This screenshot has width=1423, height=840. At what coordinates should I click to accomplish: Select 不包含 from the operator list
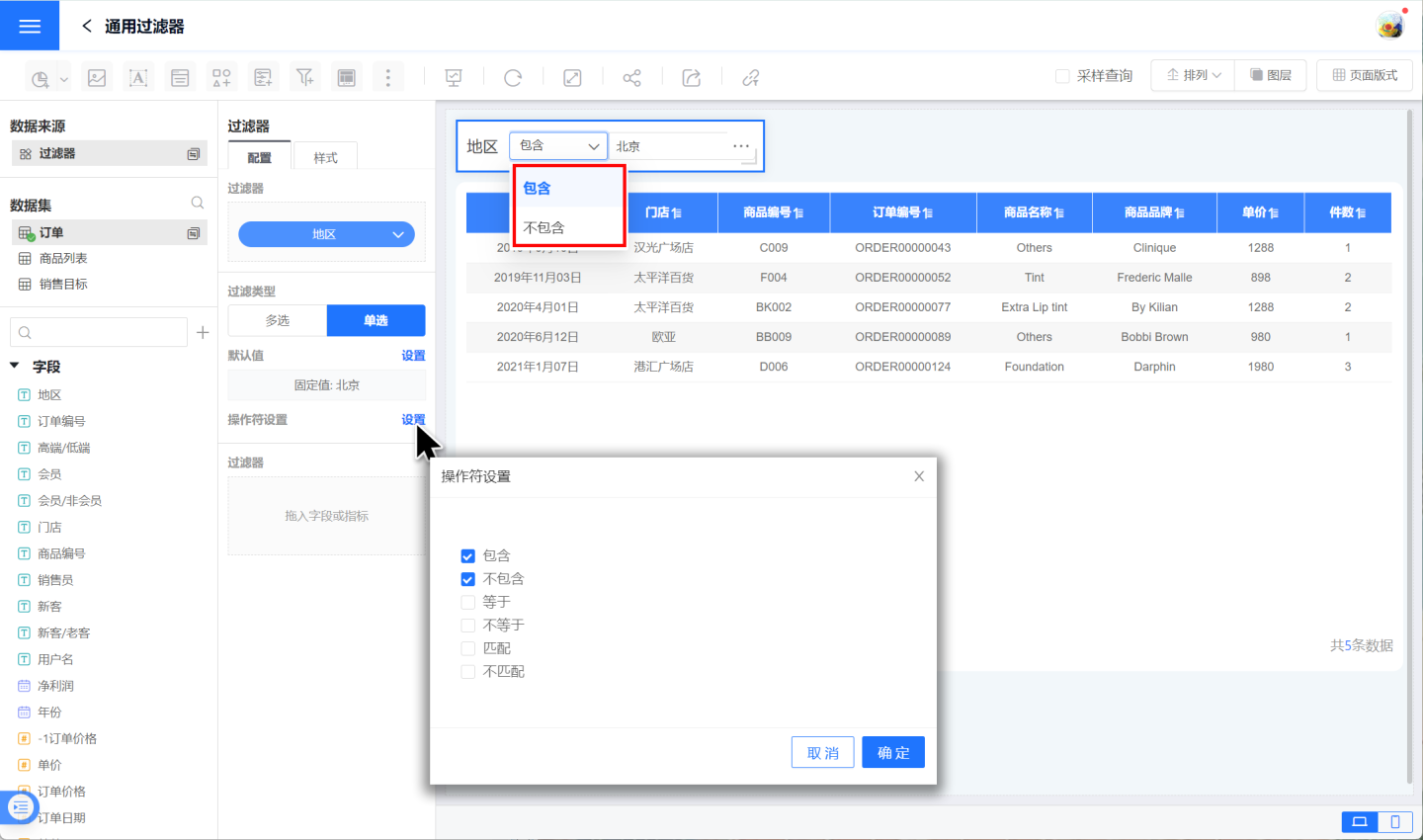click(x=544, y=227)
